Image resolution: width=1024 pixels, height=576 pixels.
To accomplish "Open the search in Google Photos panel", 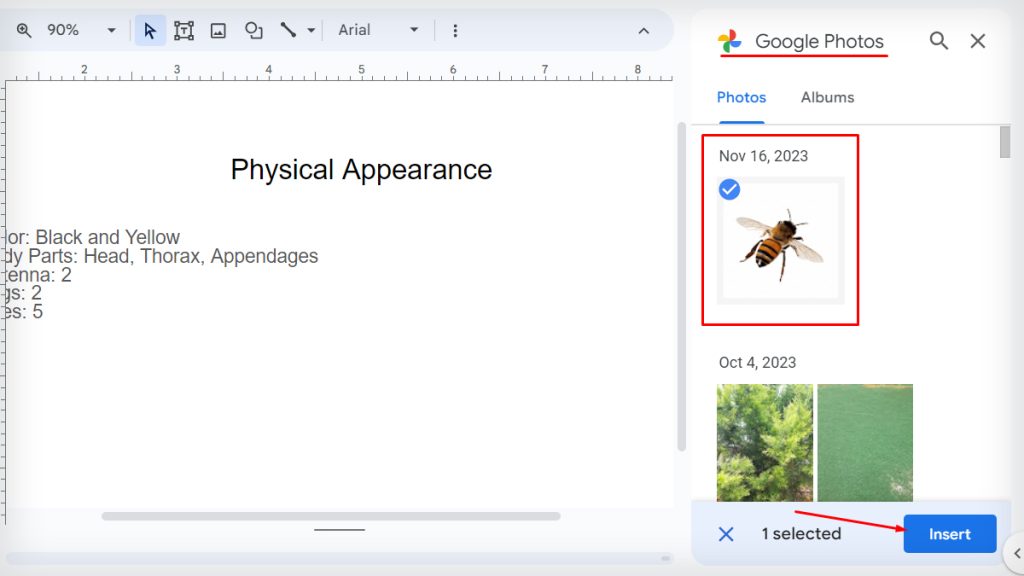I will coord(938,41).
